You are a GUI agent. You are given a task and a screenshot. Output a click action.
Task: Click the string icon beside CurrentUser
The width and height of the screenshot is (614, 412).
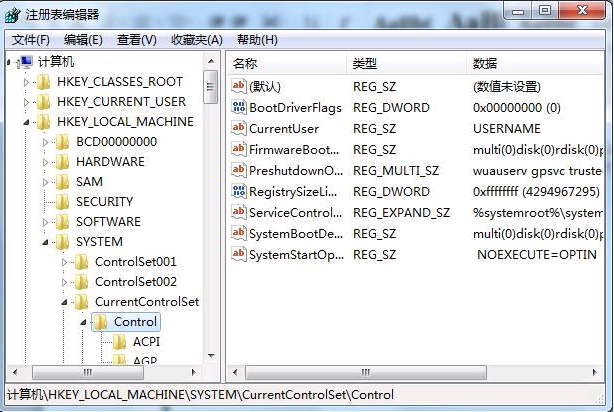238,128
